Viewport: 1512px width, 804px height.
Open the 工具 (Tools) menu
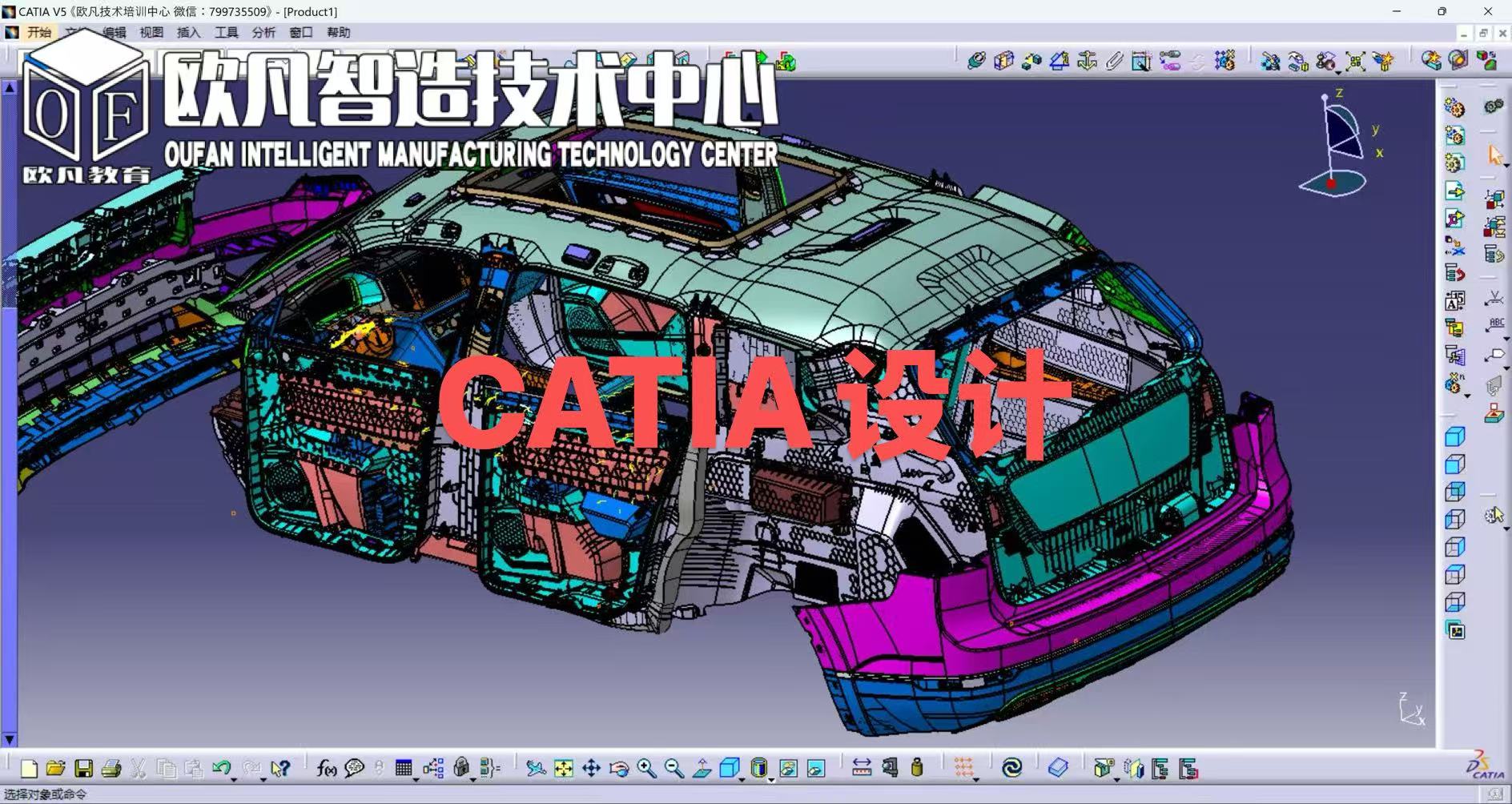tap(226, 33)
